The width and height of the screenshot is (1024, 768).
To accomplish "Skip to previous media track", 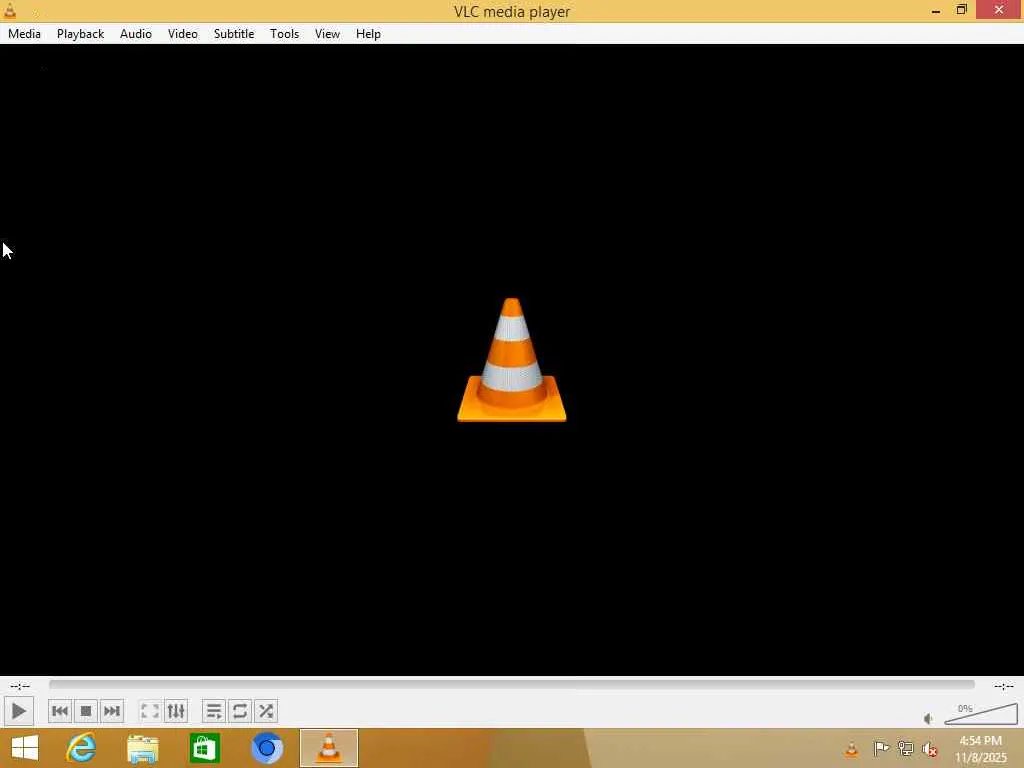I will [x=60, y=711].
